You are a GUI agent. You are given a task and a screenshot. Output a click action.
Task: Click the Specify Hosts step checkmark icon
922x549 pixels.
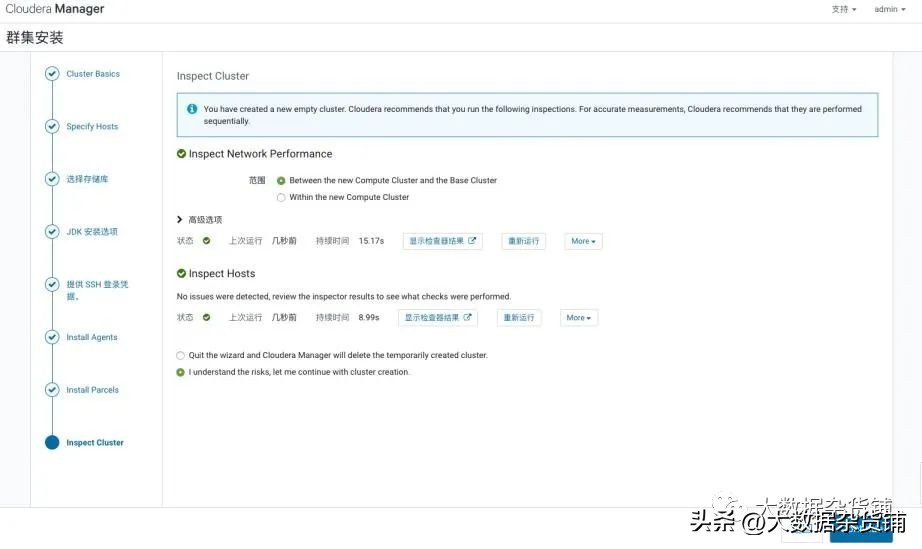[x=52, y=126]
